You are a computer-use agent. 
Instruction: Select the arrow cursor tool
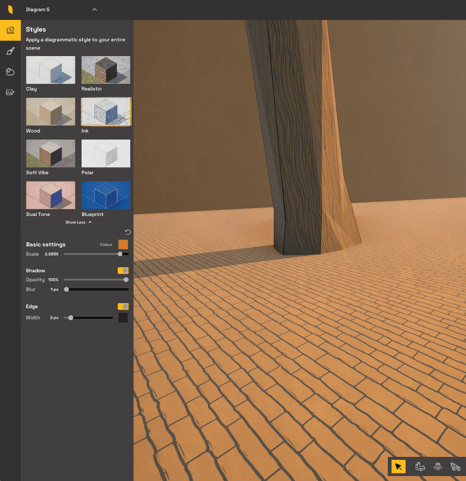(x=398, y=467)
